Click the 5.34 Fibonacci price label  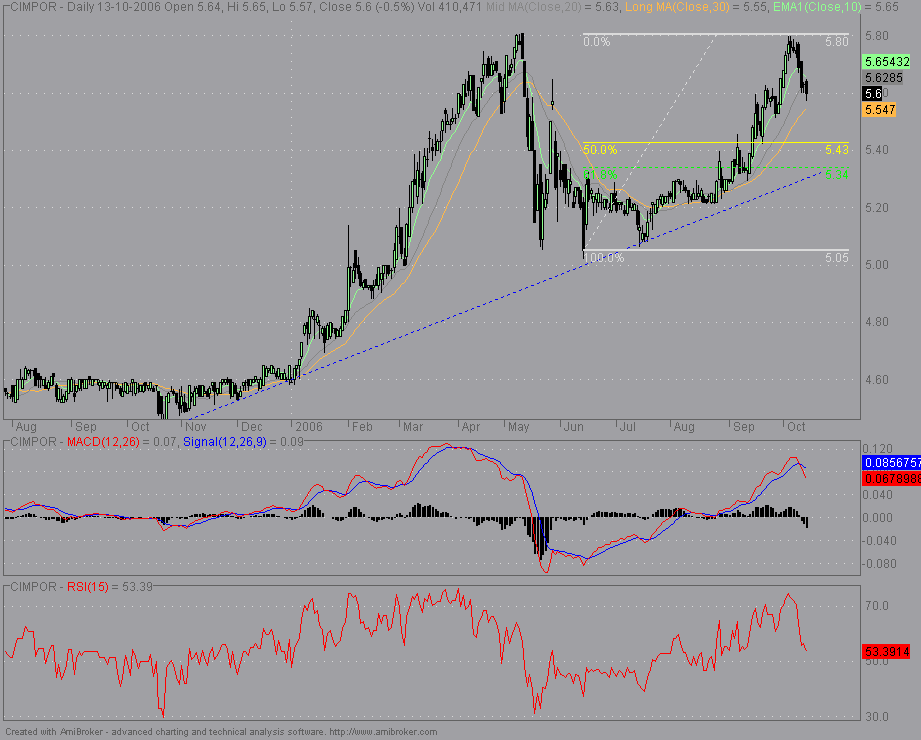pos(836,174)
